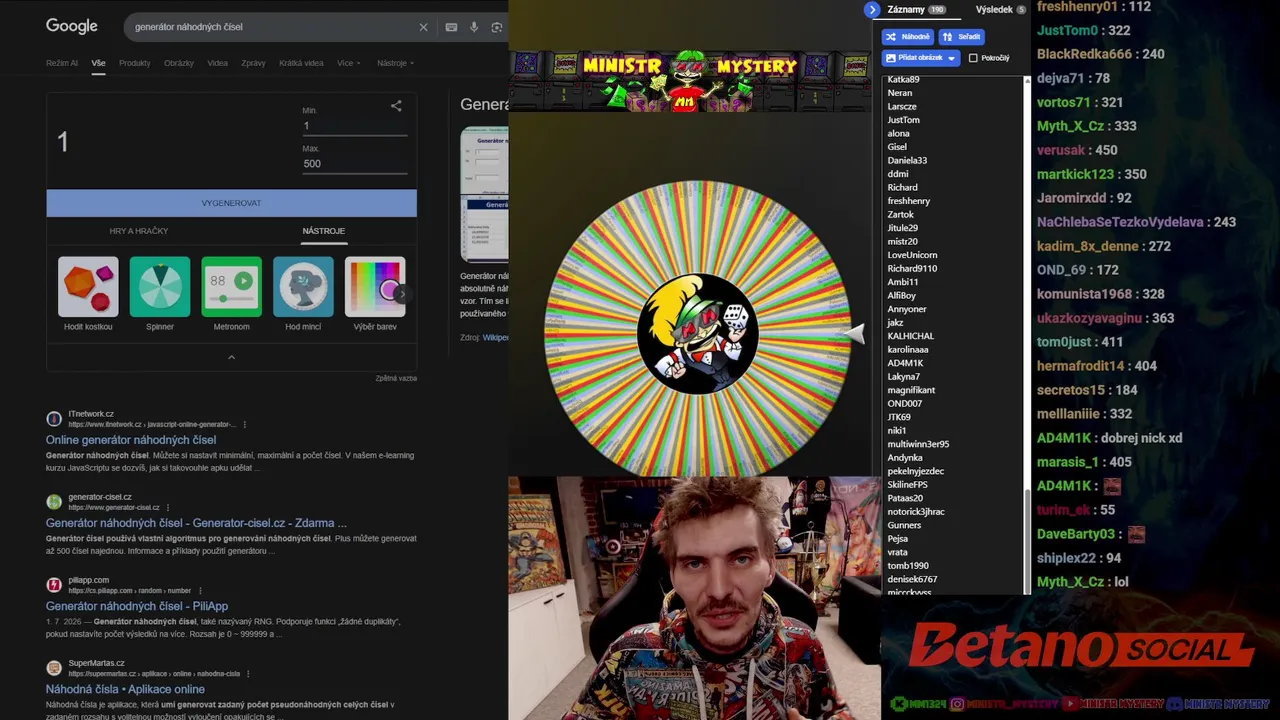Open options menu for ITnetwork.cz result
This screenshot has width=1280, height=720.
(244, 424)
